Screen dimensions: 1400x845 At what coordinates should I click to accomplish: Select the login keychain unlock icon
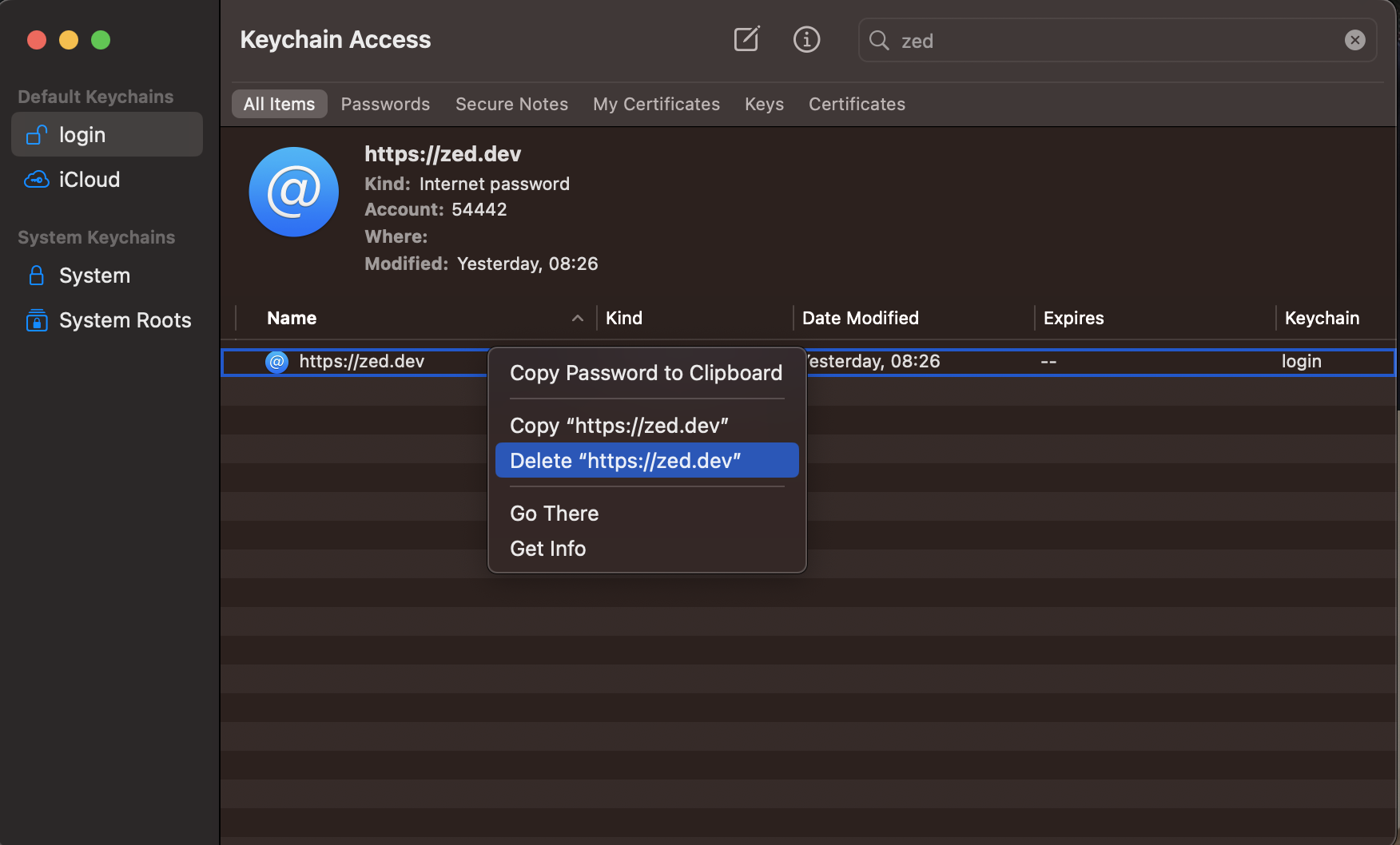click(36, 135)
